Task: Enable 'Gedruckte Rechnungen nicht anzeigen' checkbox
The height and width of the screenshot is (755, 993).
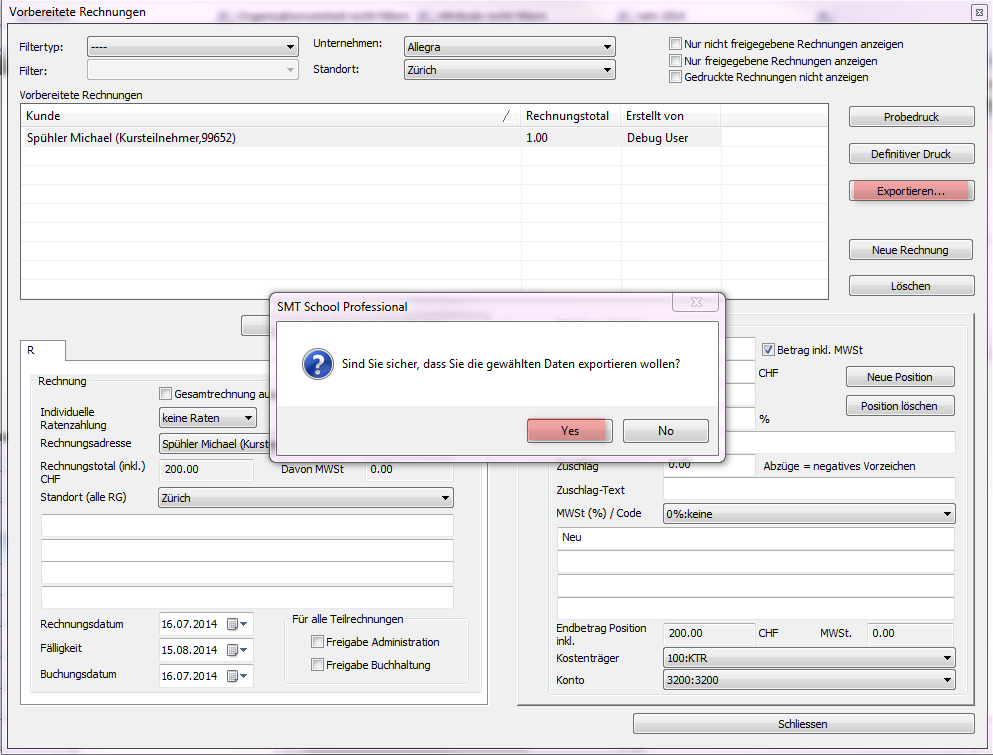Action: pyautogui.click(x=676, y=77)
